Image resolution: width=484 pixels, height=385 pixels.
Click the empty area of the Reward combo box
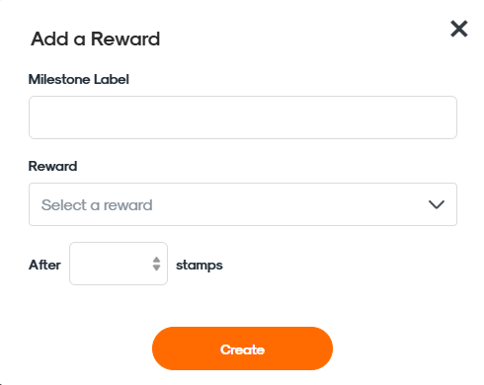[x=287, y=204]
